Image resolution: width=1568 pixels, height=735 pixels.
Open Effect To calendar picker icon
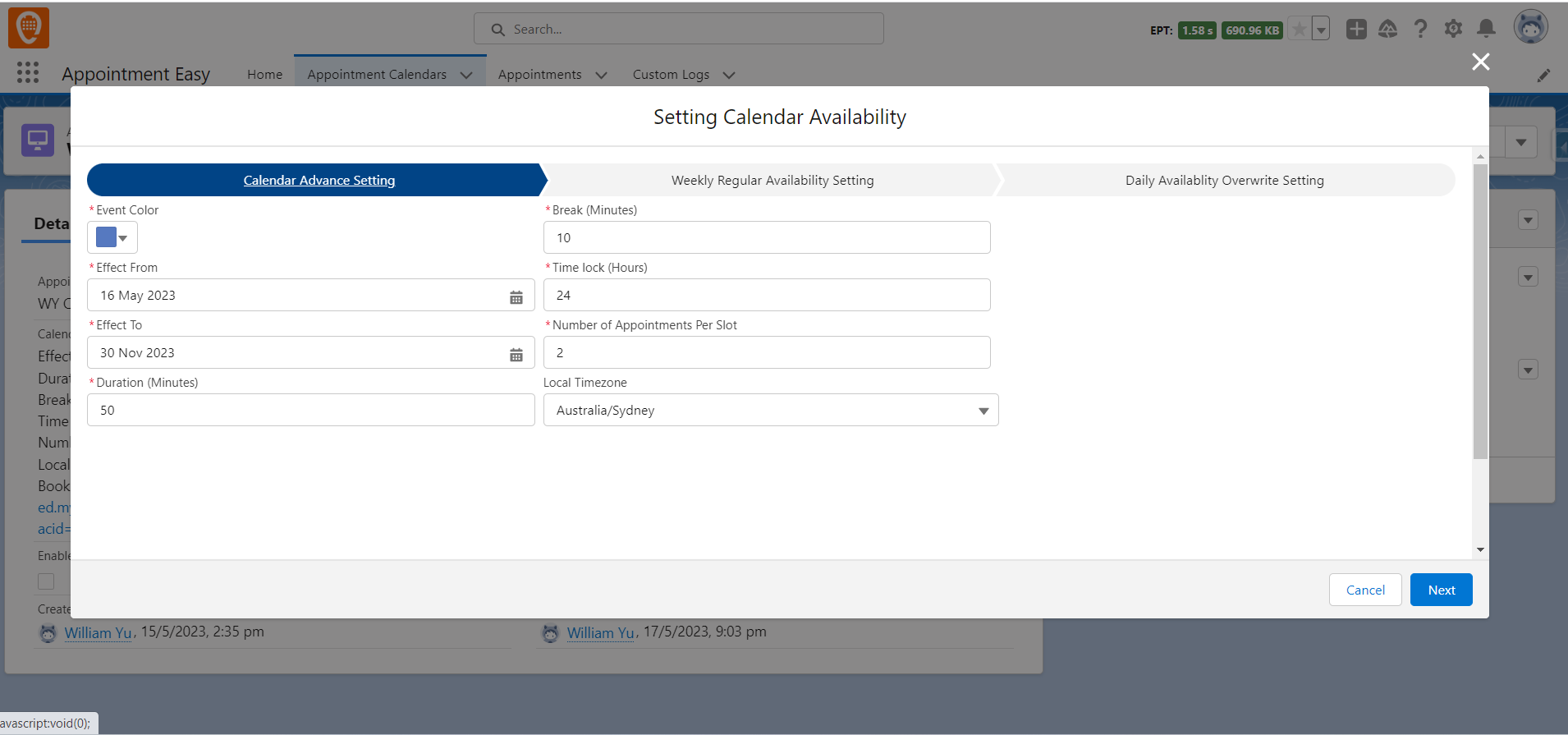click(x=516, y=354)
